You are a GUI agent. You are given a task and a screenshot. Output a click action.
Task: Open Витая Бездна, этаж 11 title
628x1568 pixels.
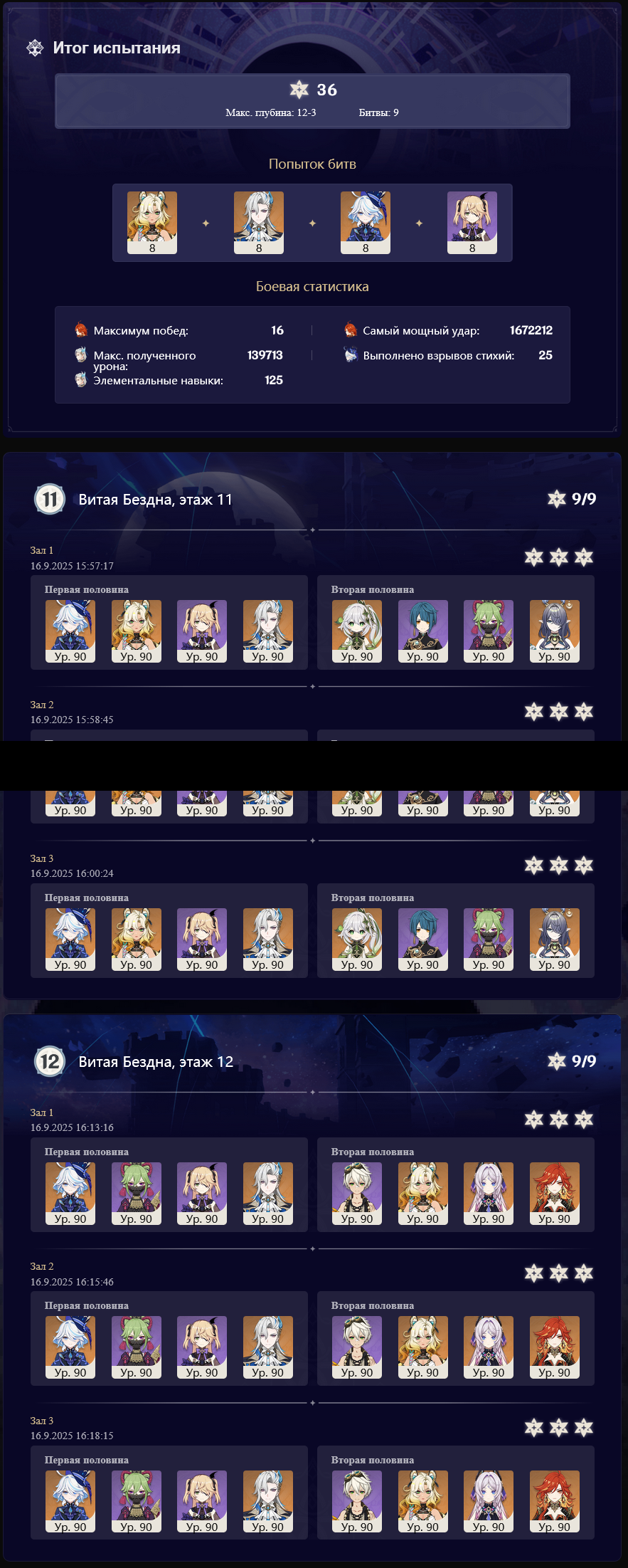tap(156, 500)
